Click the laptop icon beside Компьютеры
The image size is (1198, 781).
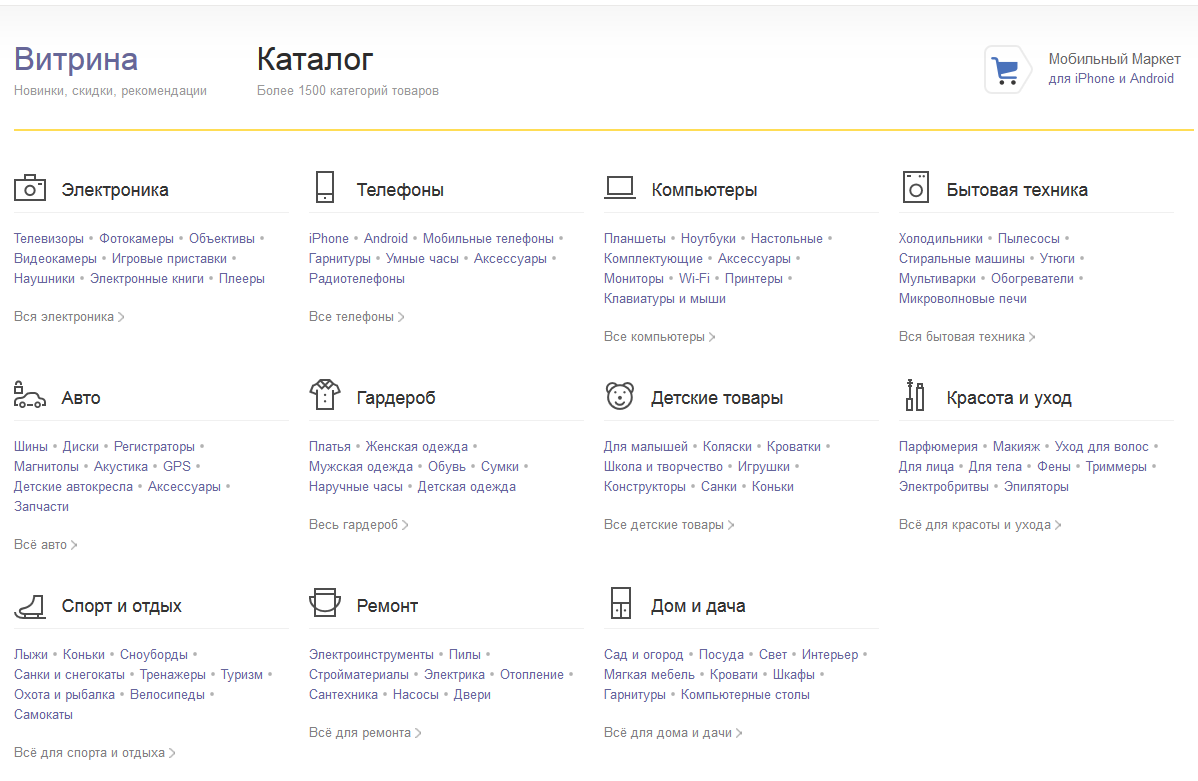pyautogui.click(x=620, y=187)
